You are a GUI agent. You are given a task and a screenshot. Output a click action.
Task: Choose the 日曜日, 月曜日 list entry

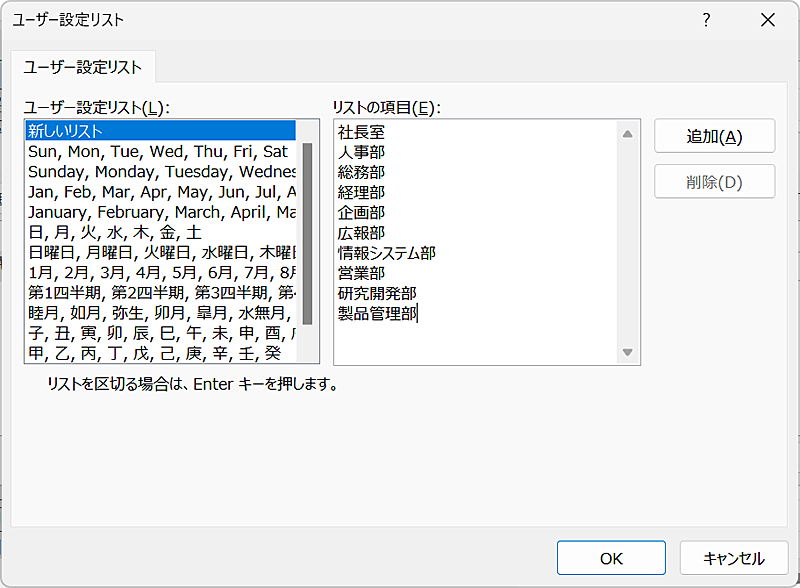[x=160, y=252]
